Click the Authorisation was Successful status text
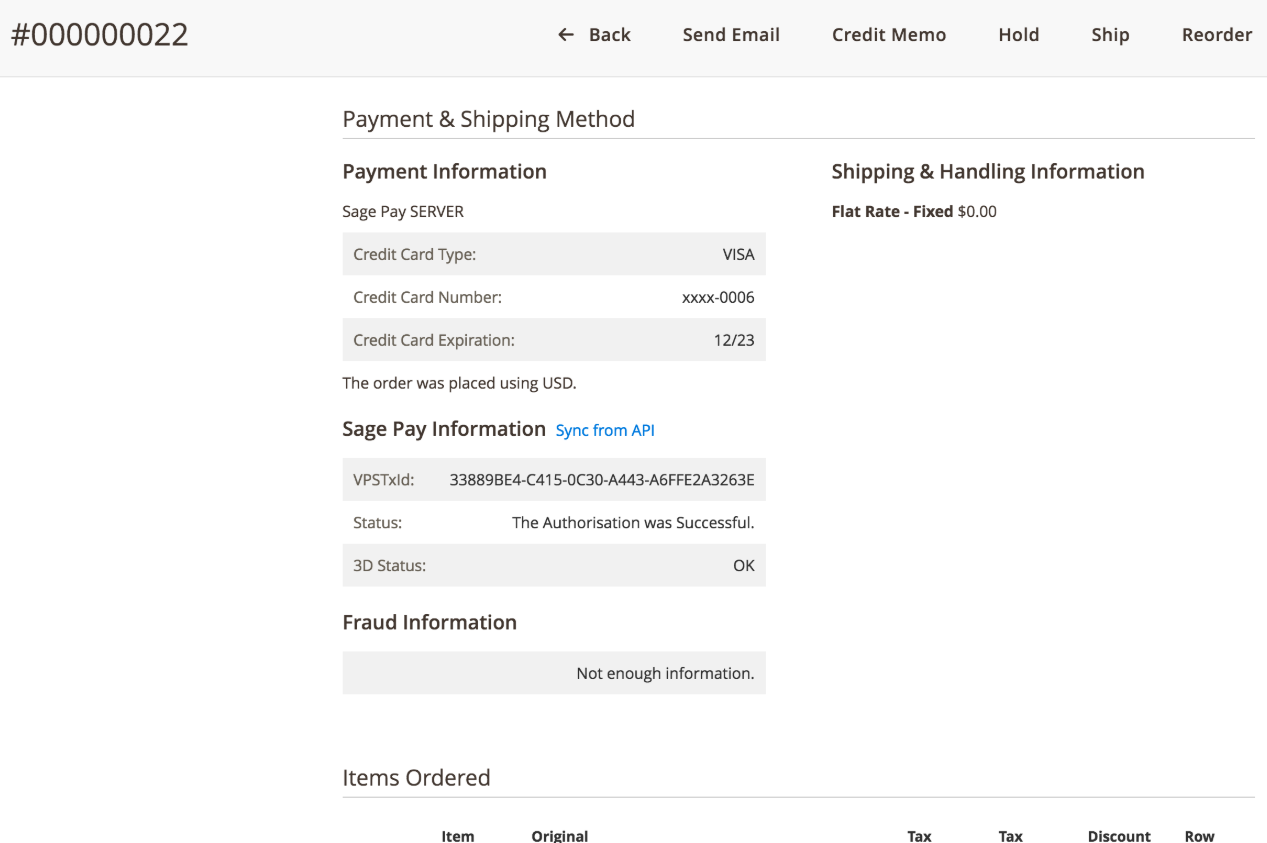Viewport: 1267px width, 843px height. point(632,523)
